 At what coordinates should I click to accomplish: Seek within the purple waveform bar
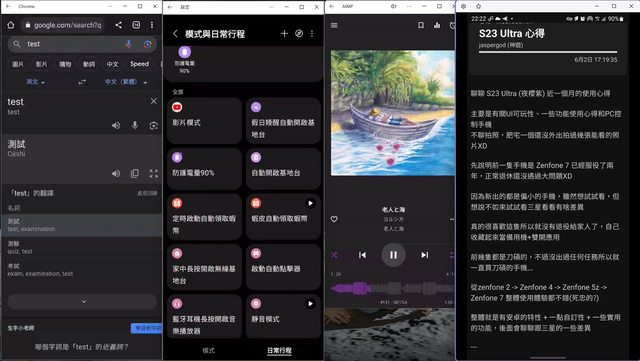tap(392, 289)
